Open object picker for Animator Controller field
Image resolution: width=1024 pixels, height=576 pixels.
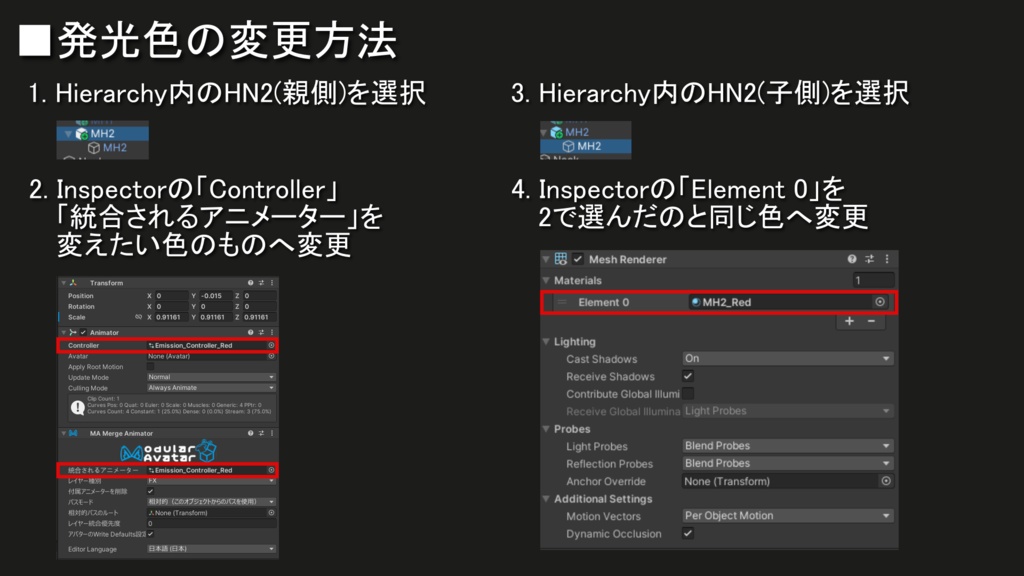pos(271,345)
